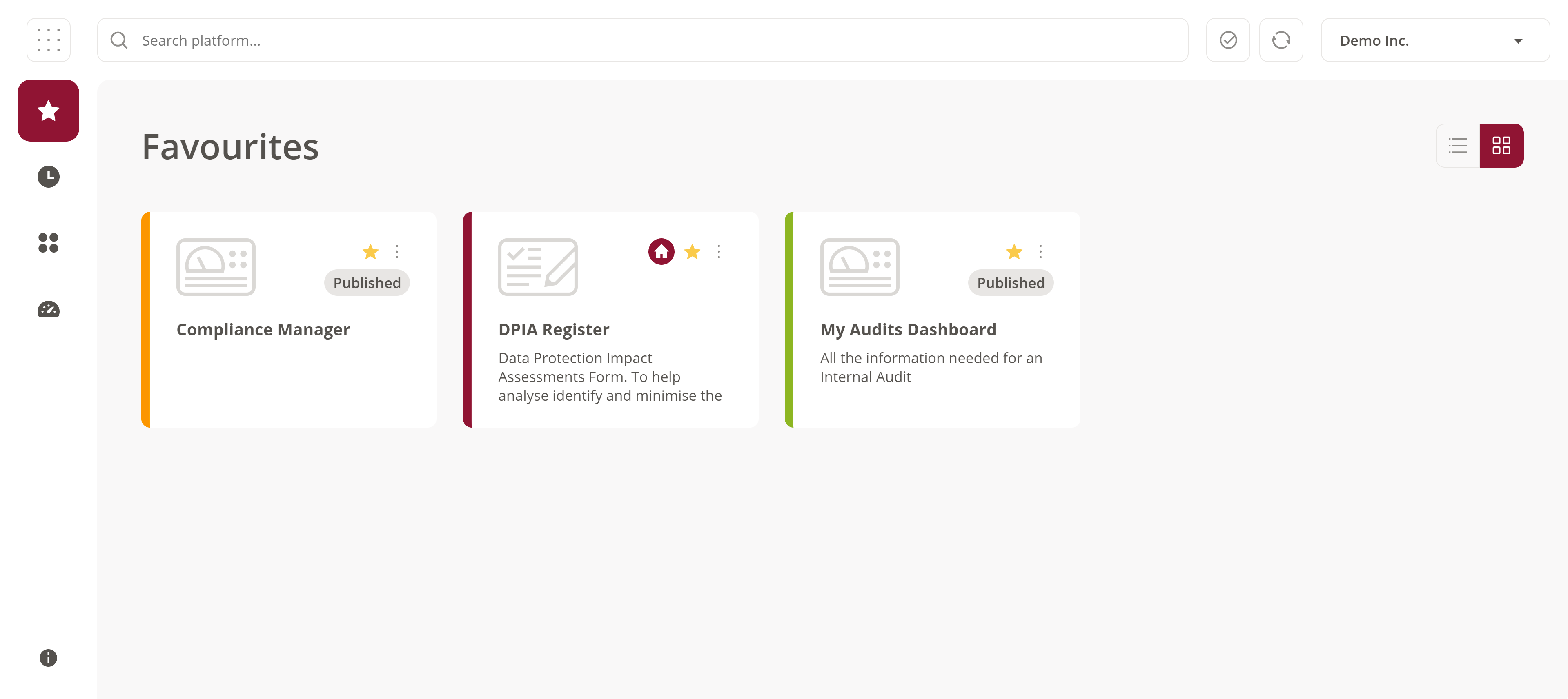Open the Compliance Manager title
The height and width of the screenshot is (699, 1568).
263,329
